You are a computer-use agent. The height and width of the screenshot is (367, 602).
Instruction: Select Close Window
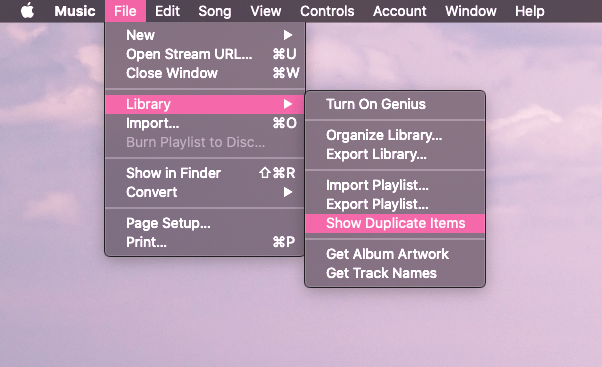tap(205, 73)
